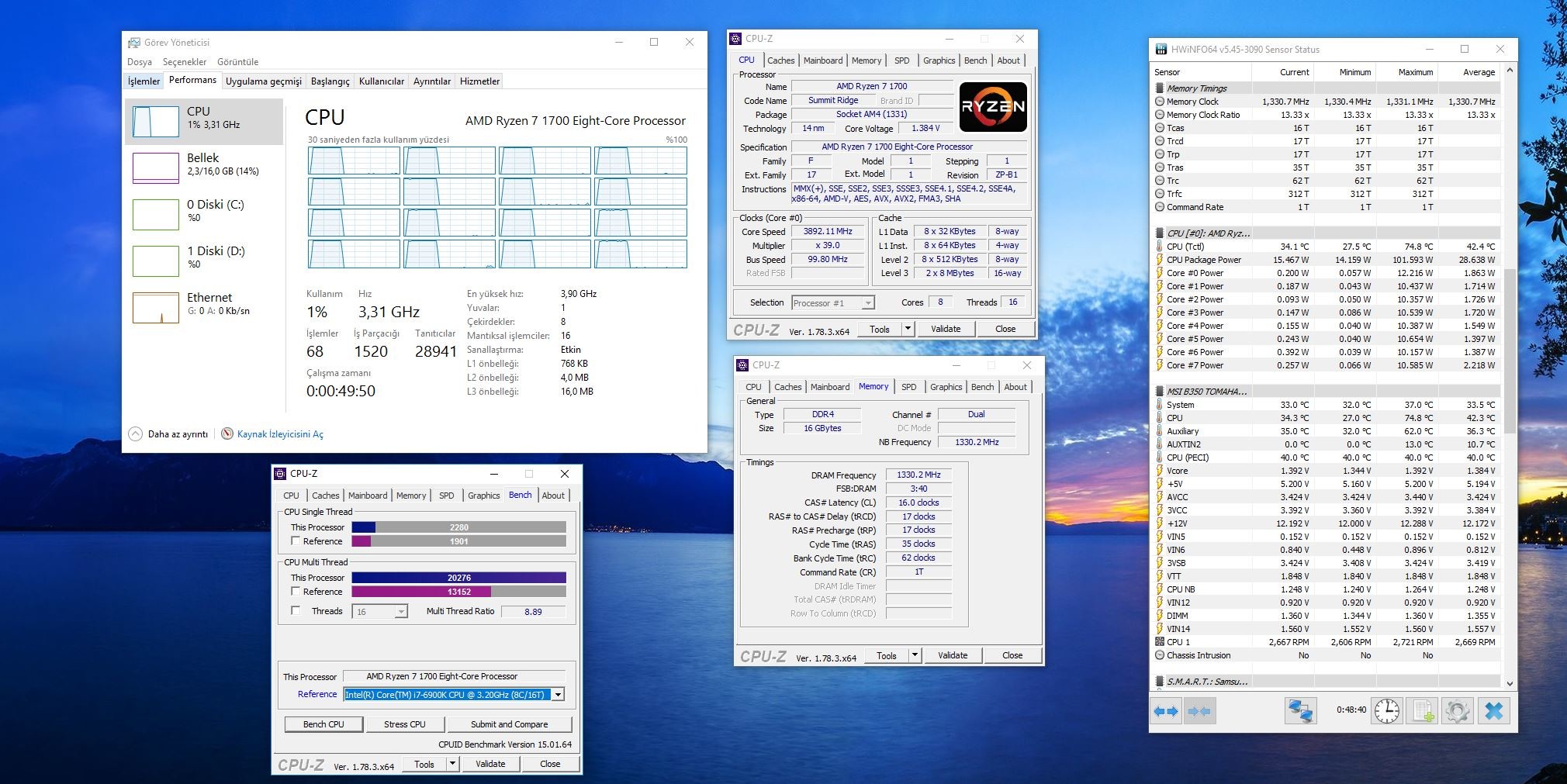The image size is (1567, 784).
Task: Click Daha az ayrıntı chevron icon
Action: tap(136, 434)
